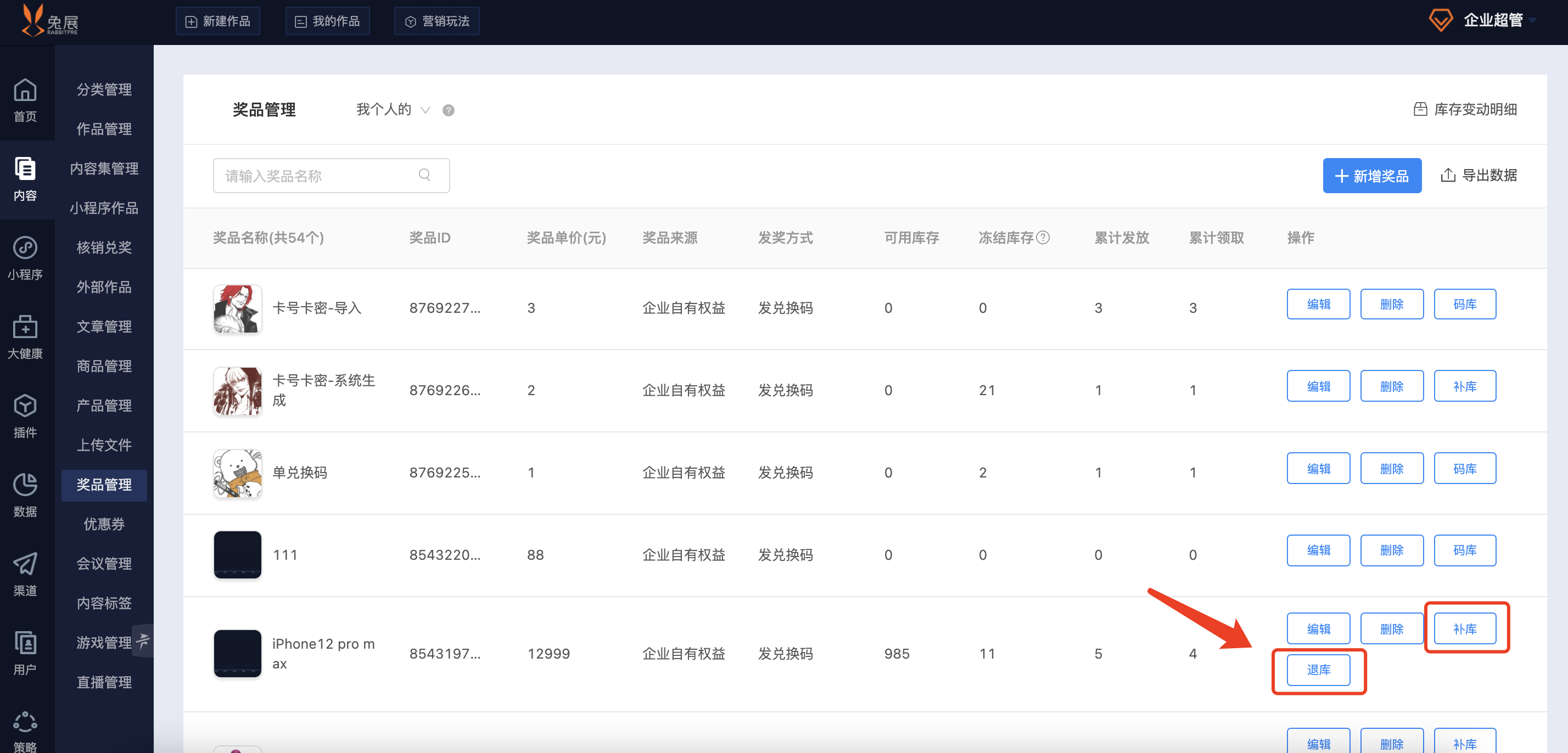Click the iPhone12 pro max prize thumbnail

click(237, 653)
